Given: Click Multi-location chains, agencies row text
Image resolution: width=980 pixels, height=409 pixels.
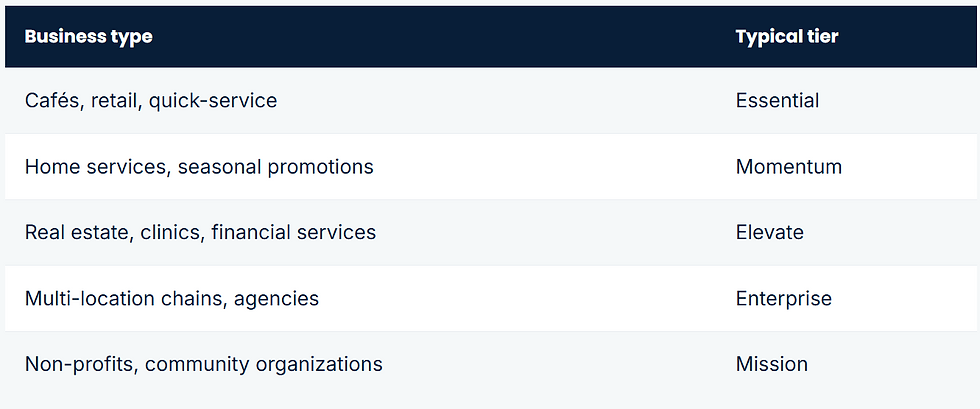Looking at the screenshot, I should point(171,298).
